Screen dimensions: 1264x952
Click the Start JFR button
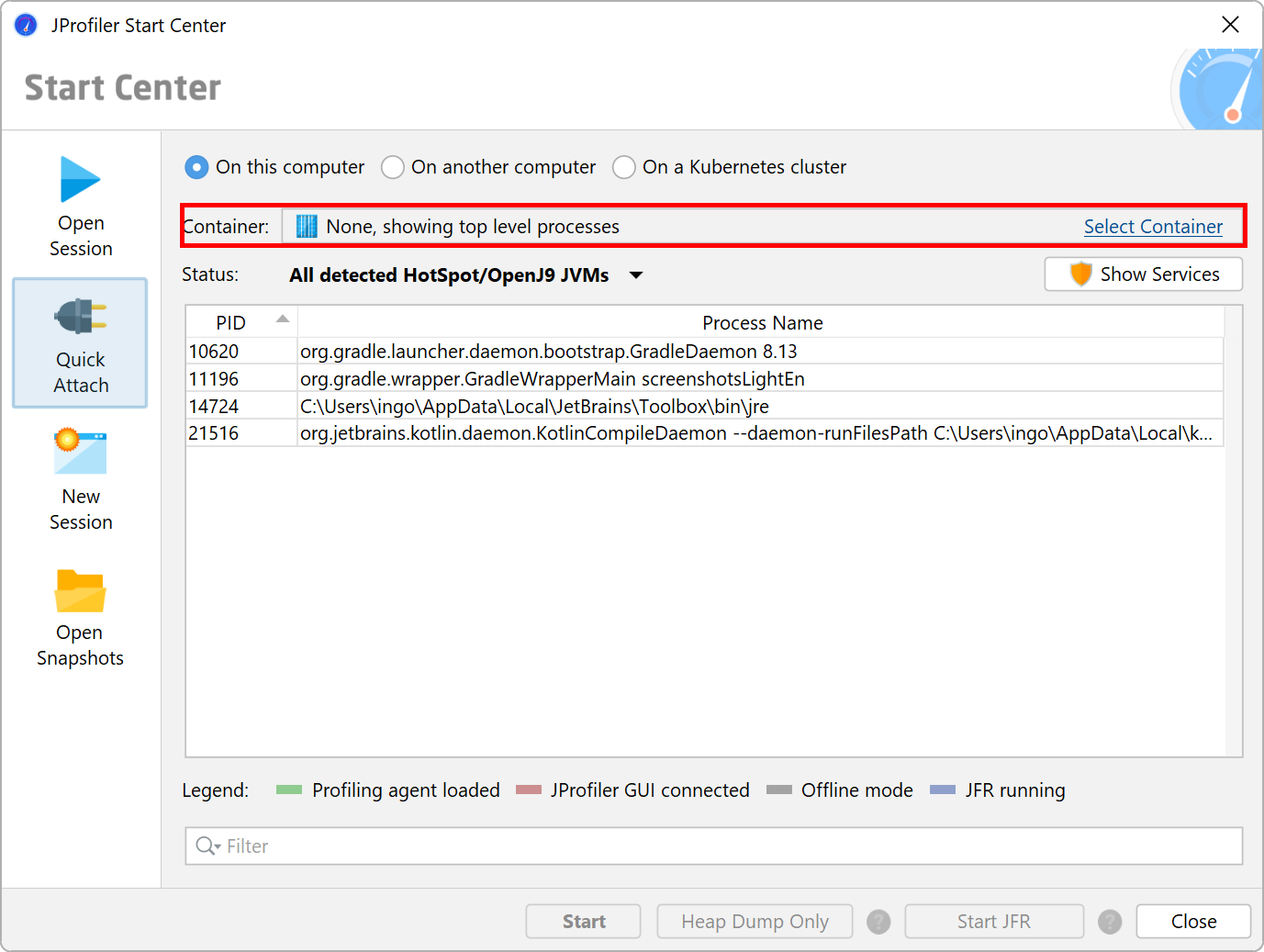click(994, 922)
